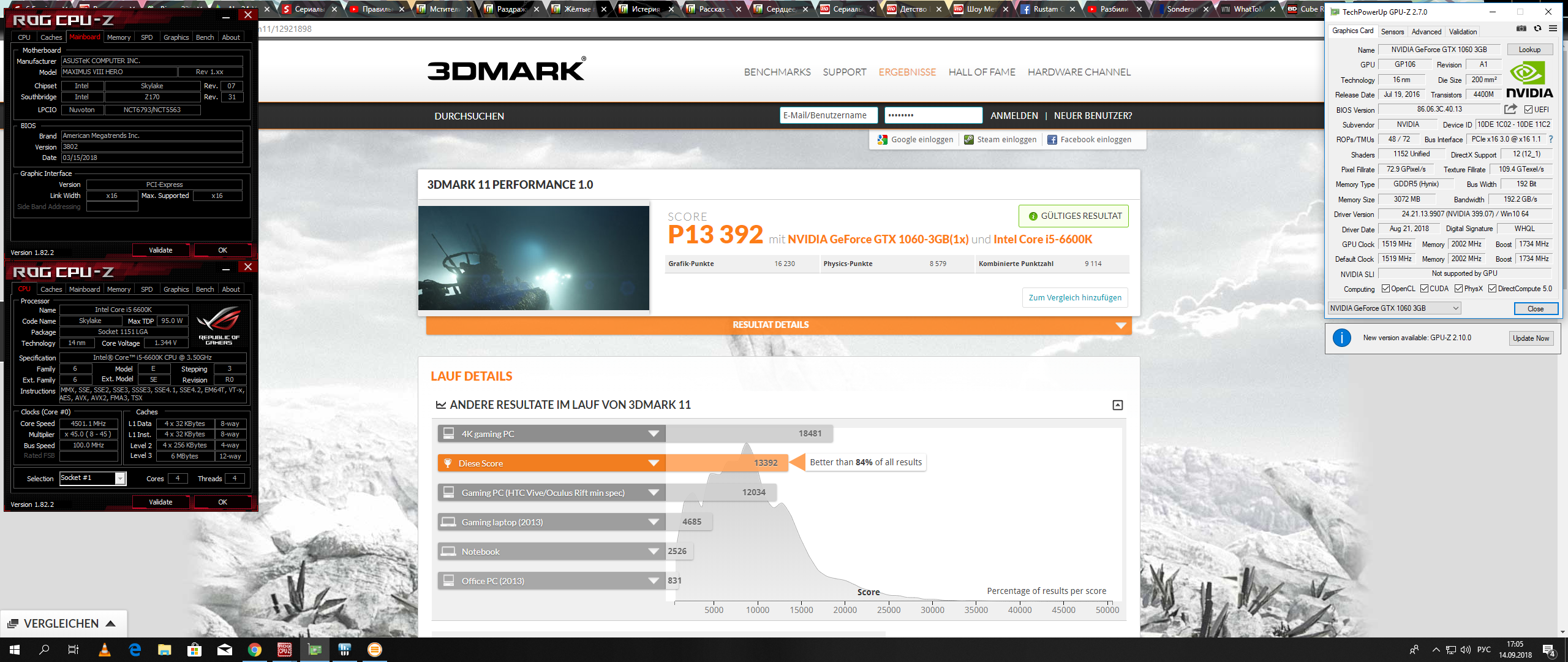Click the Facebook icon for Facebook einloggen
This screenshot has width=1568, height=662.
coord(1052,140)
